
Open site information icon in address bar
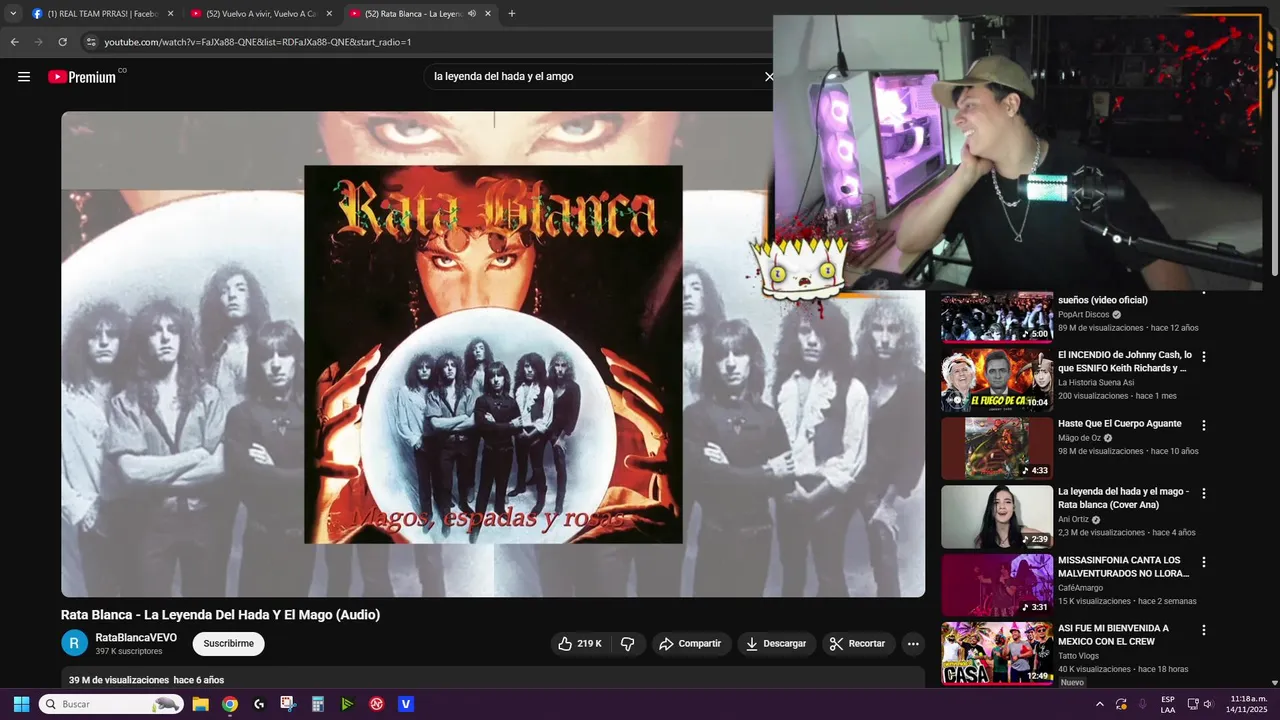91,42
